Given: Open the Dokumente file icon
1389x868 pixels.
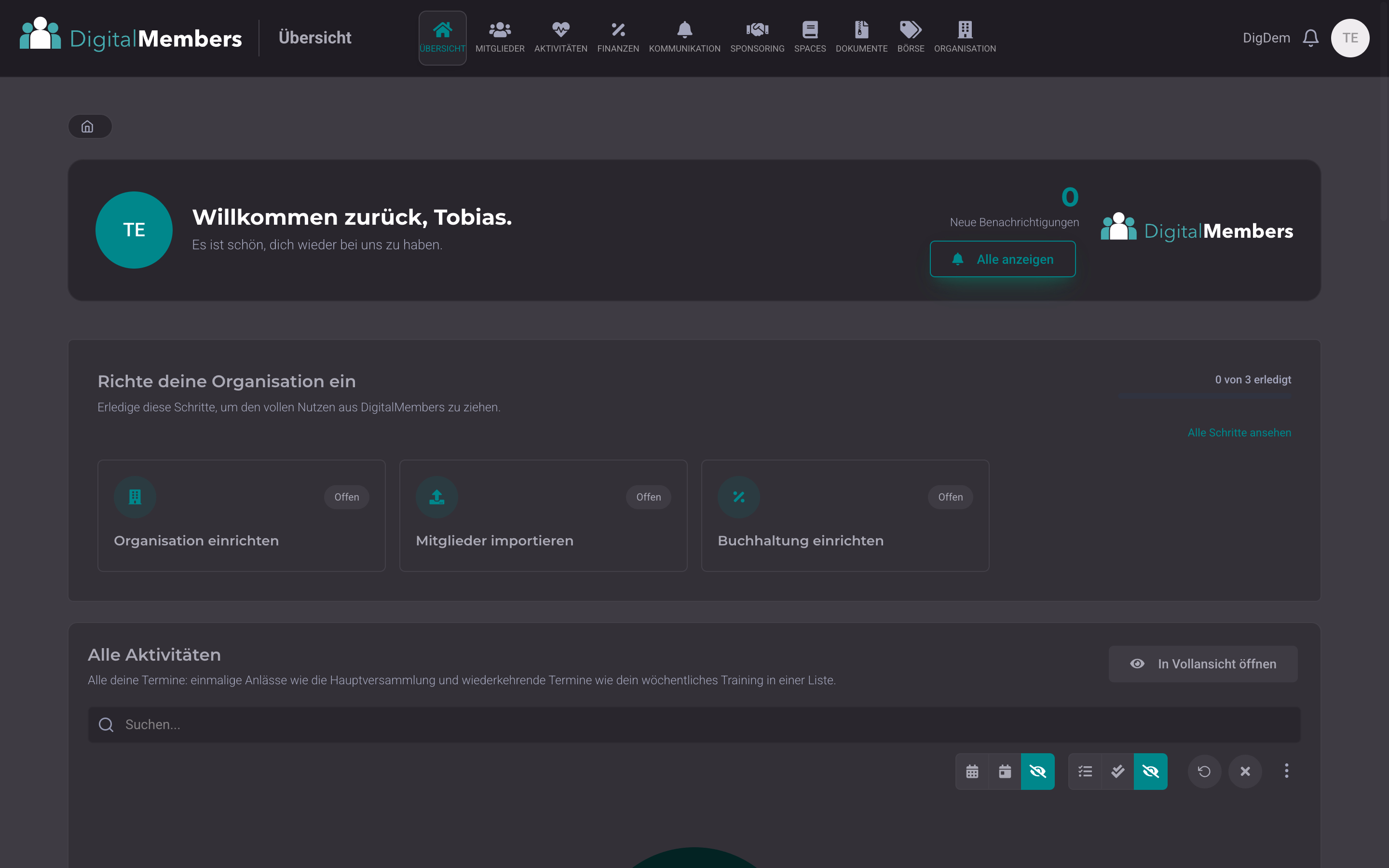Looking at the screenshot, I should pyautogui.click(x=861, y=38).
